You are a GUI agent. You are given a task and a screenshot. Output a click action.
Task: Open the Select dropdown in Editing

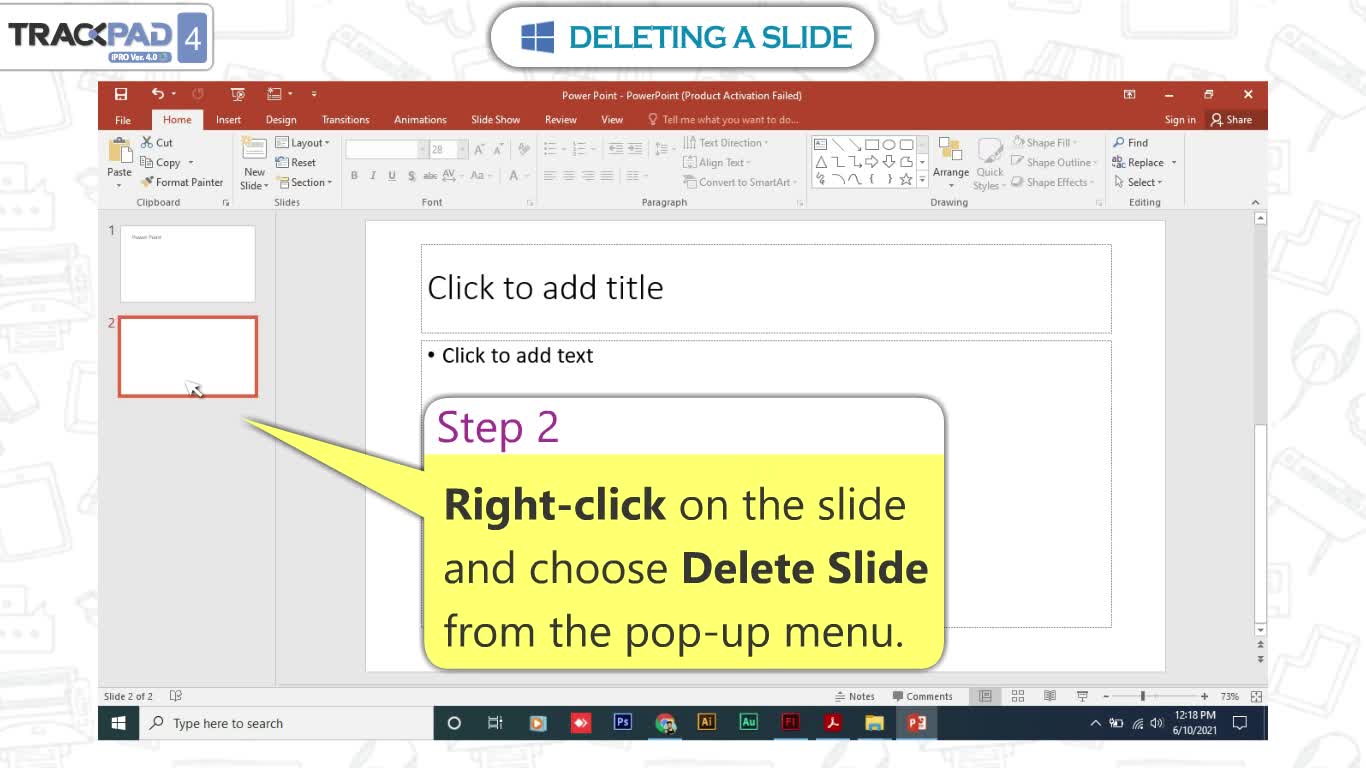[x=1138, y=183]
